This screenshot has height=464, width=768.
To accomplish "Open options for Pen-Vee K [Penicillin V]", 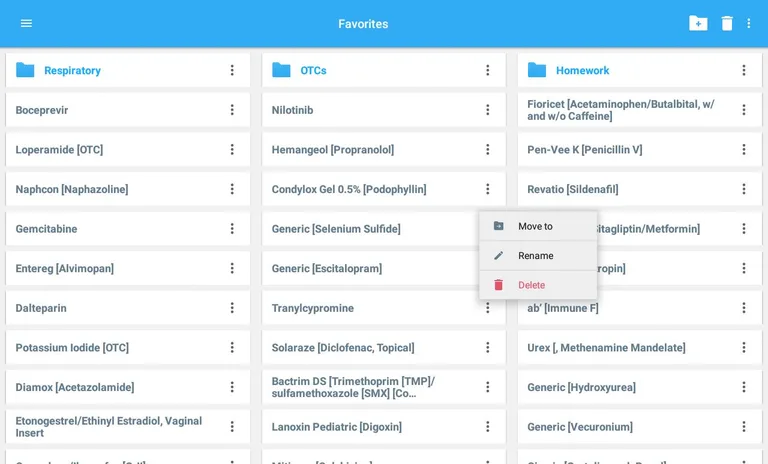I will coord(744,149).
